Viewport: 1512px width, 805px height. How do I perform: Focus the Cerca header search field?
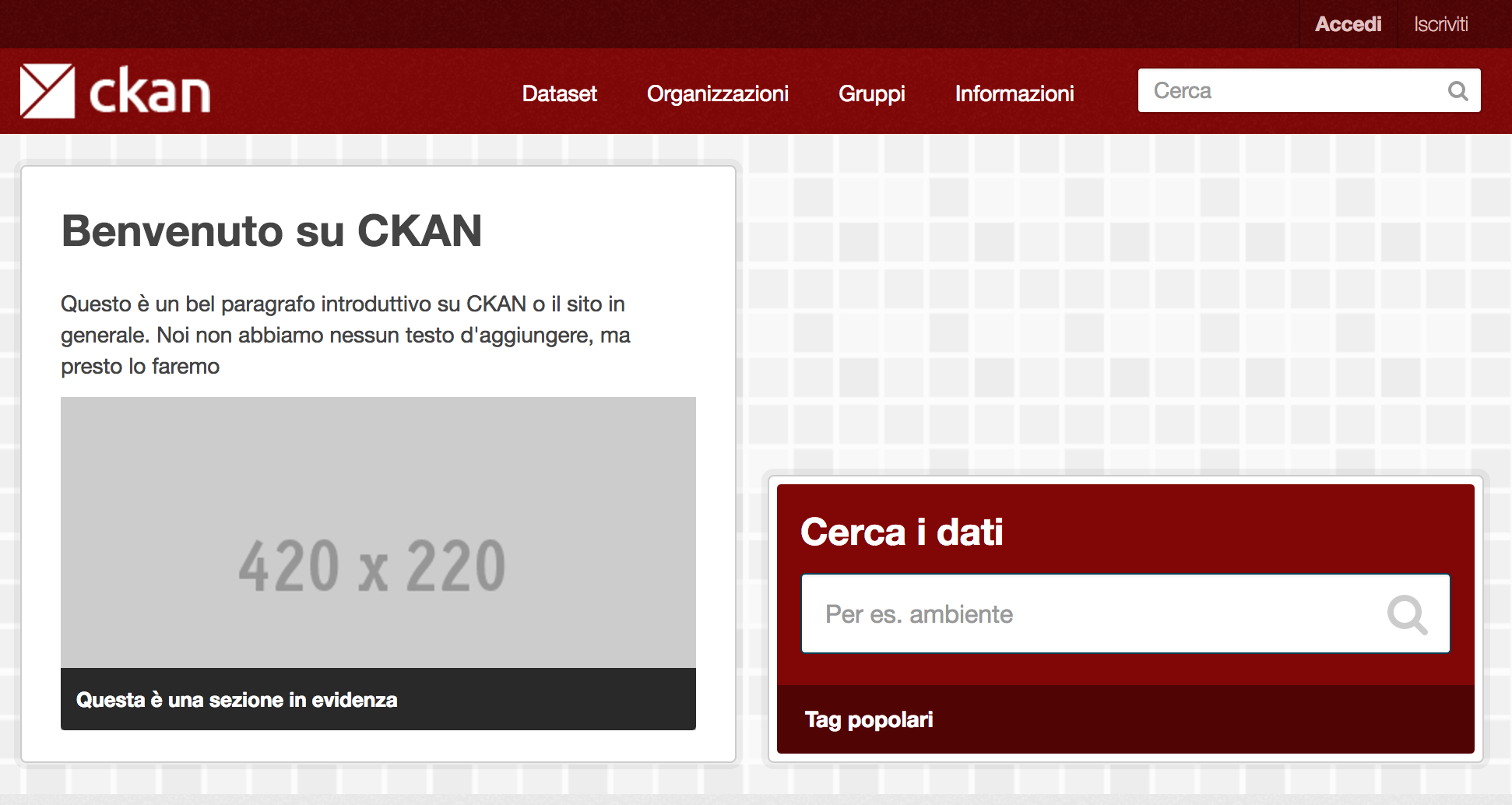1309,90
